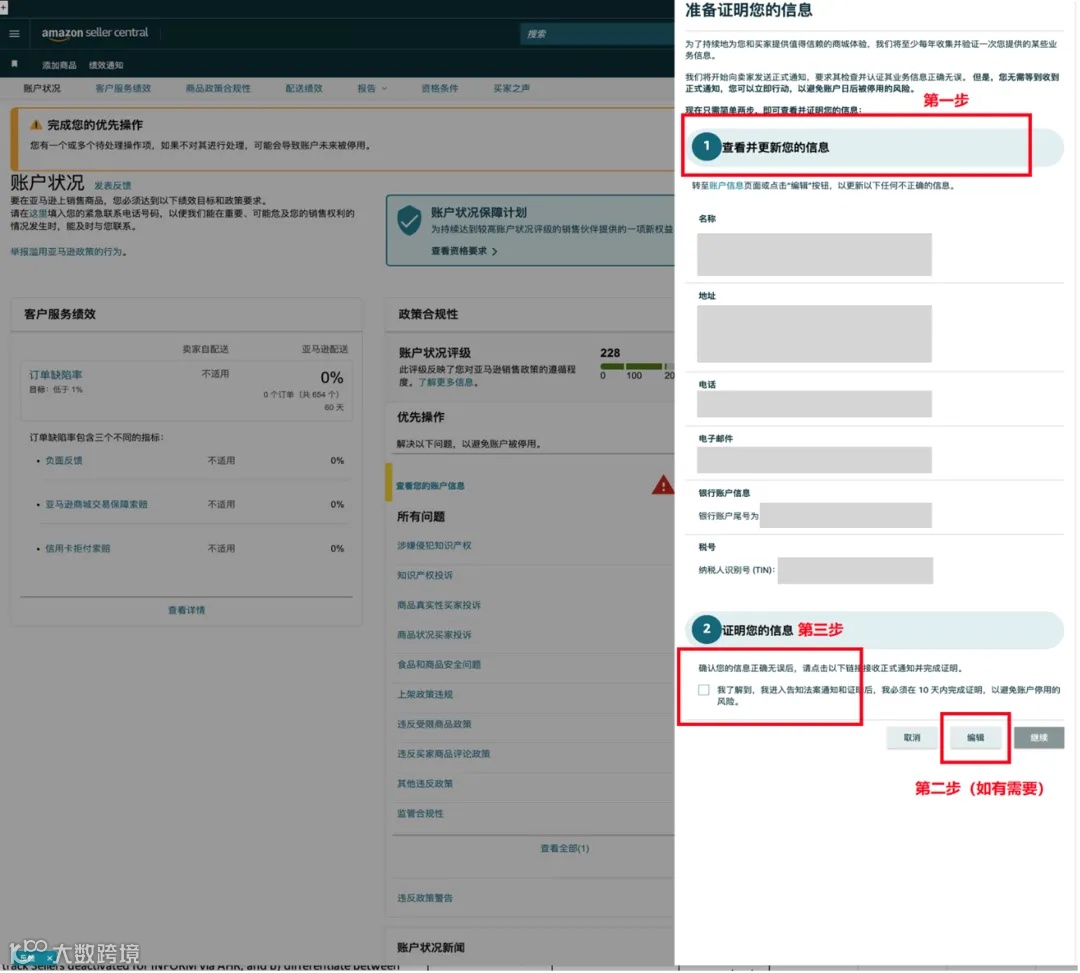
Task: Open 其他违反政策 link
Action: point(425,784)
